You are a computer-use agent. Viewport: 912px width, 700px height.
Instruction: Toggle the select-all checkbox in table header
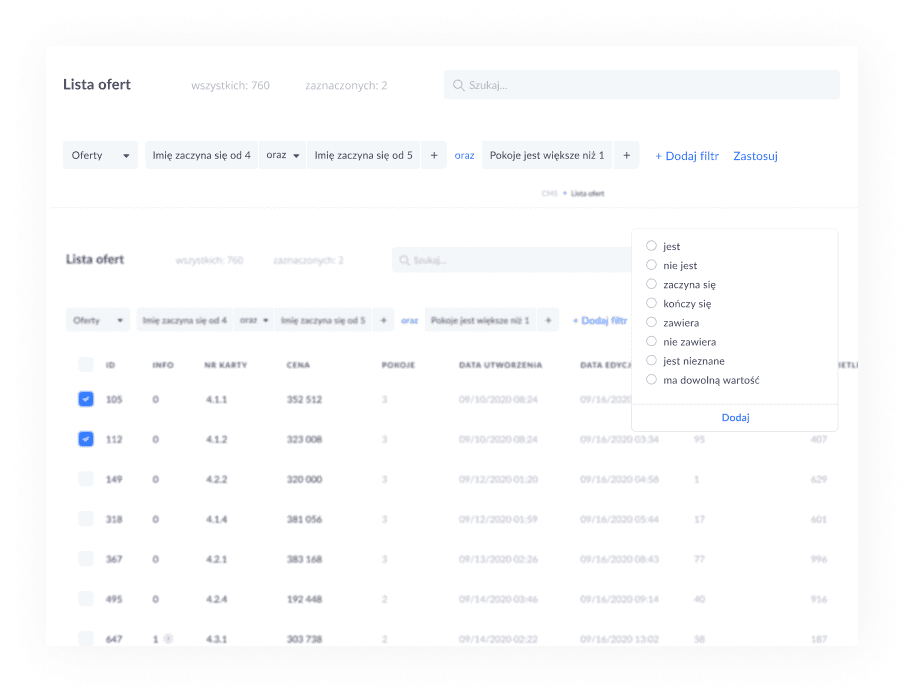tap(86, 365)
